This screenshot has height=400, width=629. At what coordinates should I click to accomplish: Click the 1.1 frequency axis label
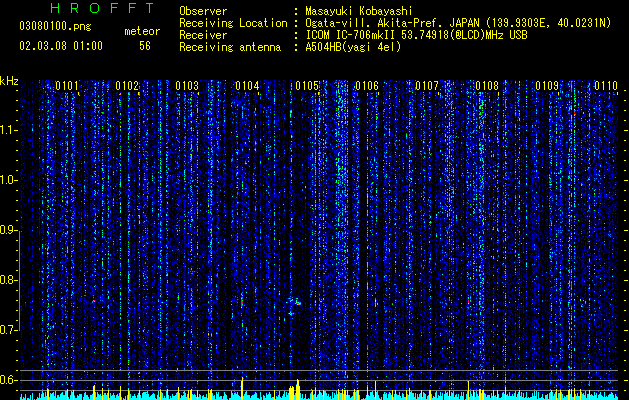coord(8,130)
